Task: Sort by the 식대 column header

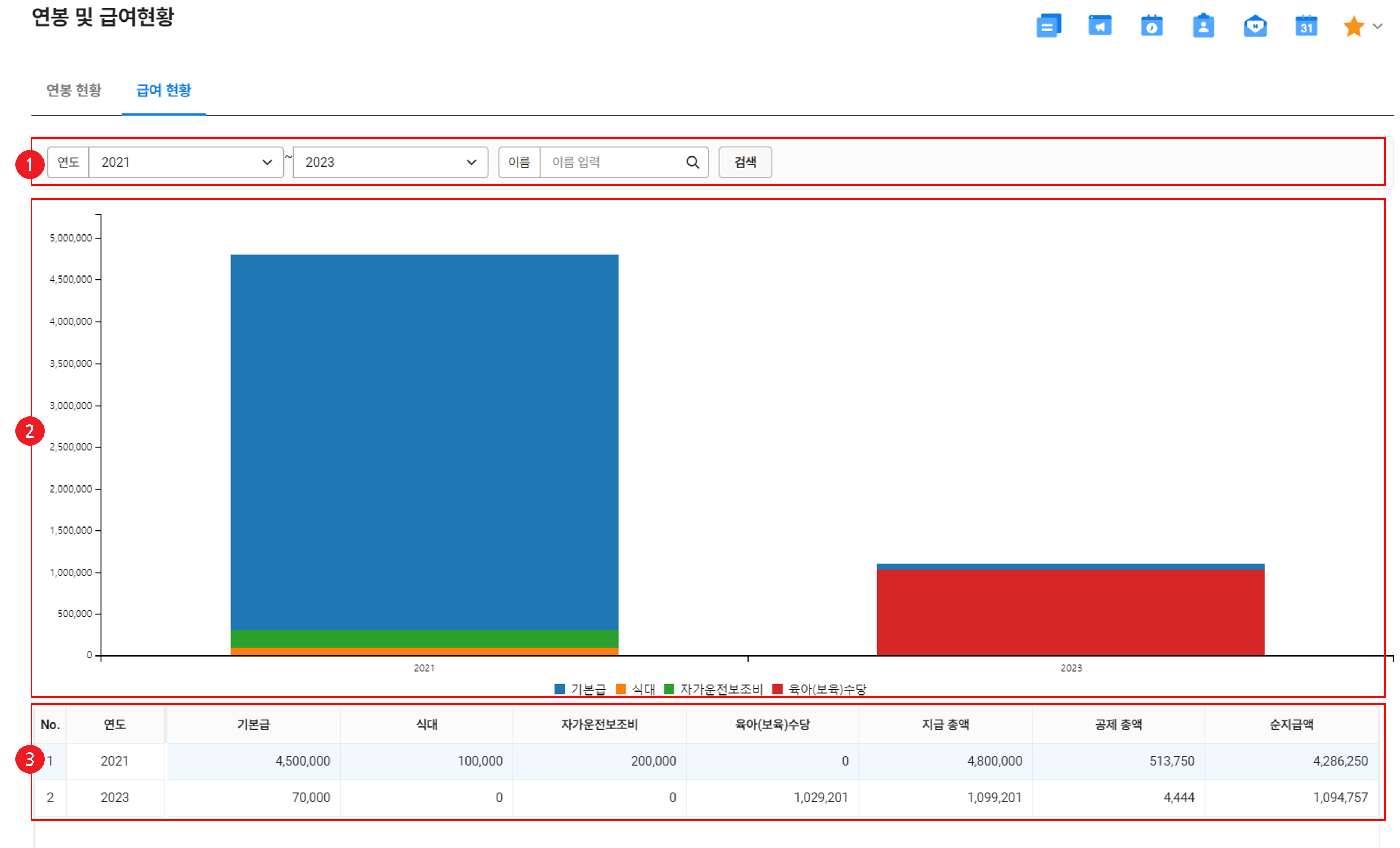Action: tap(427, 724)
